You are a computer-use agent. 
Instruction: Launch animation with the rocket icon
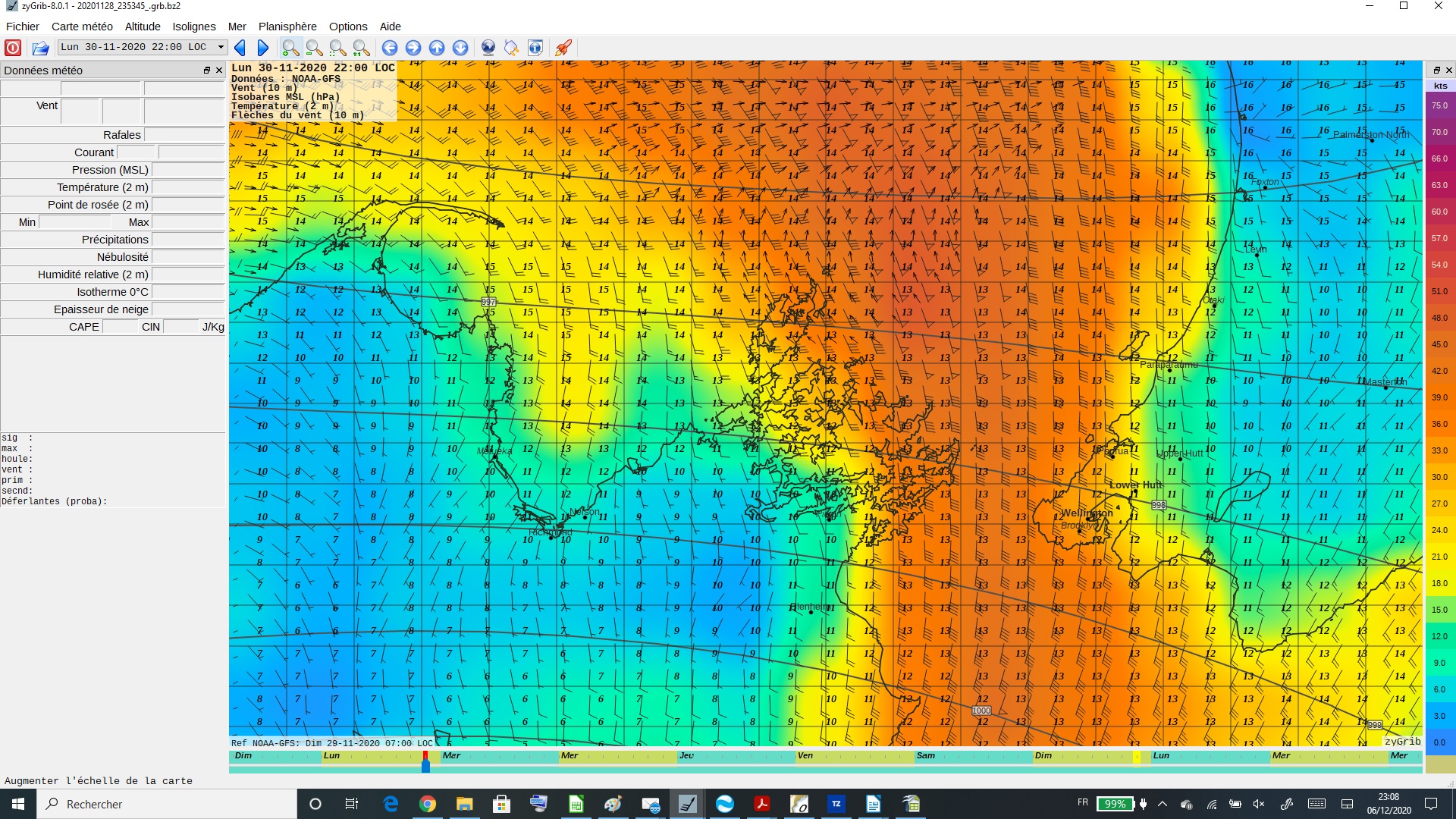point(563,48)
